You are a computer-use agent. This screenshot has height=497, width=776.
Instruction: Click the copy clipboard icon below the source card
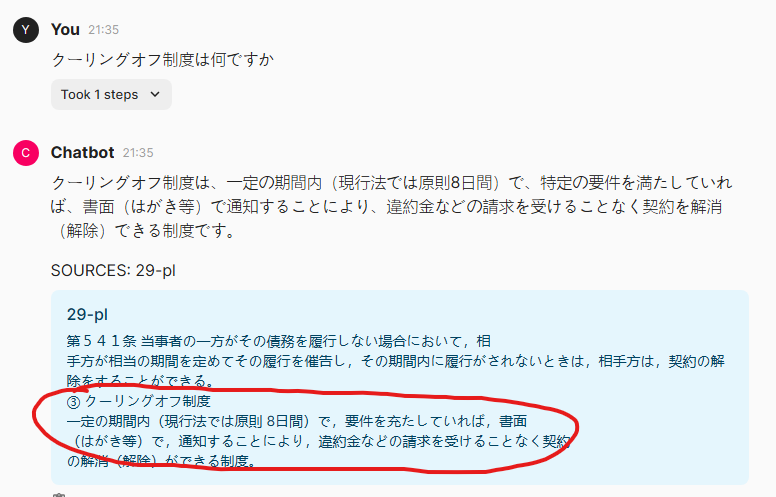59,495
